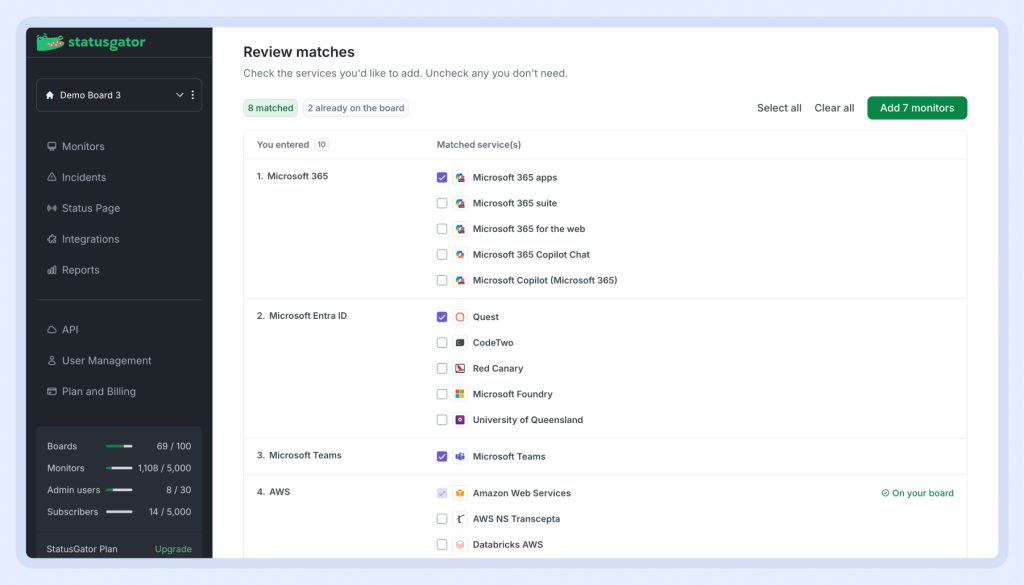
Task: Click the Red Canary logo icon
Action: [460, 368]
